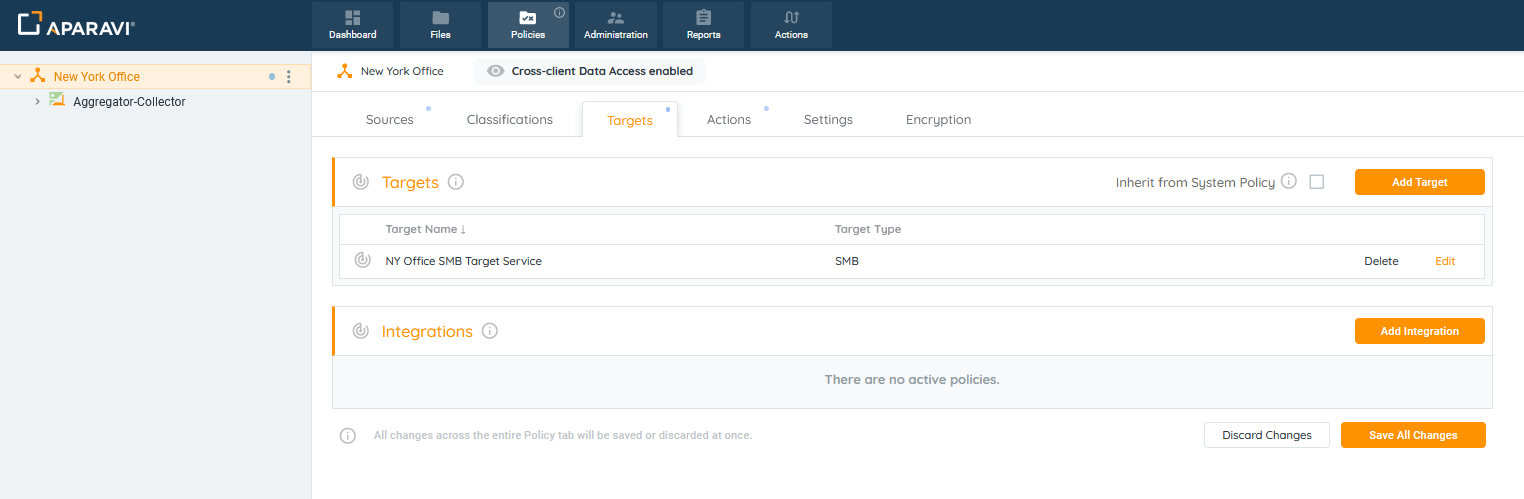1524x499 pixels.
Task: Click the info icon beside Integrations heading
Action: pos(489,331)
